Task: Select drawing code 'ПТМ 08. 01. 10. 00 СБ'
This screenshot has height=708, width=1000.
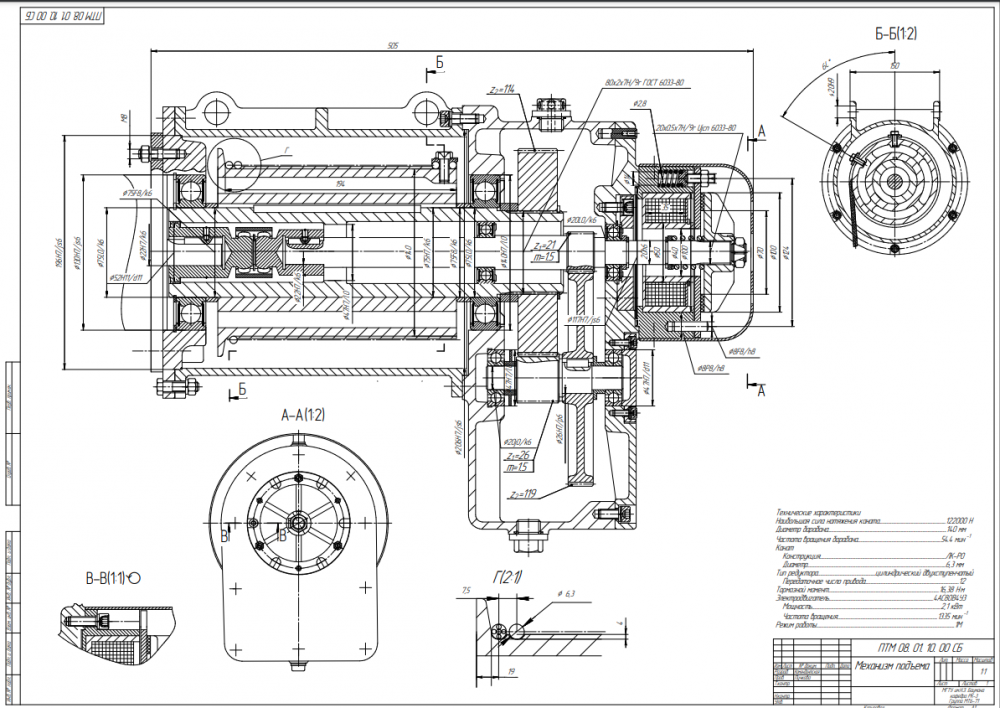Action: click(x=920, y=647)
